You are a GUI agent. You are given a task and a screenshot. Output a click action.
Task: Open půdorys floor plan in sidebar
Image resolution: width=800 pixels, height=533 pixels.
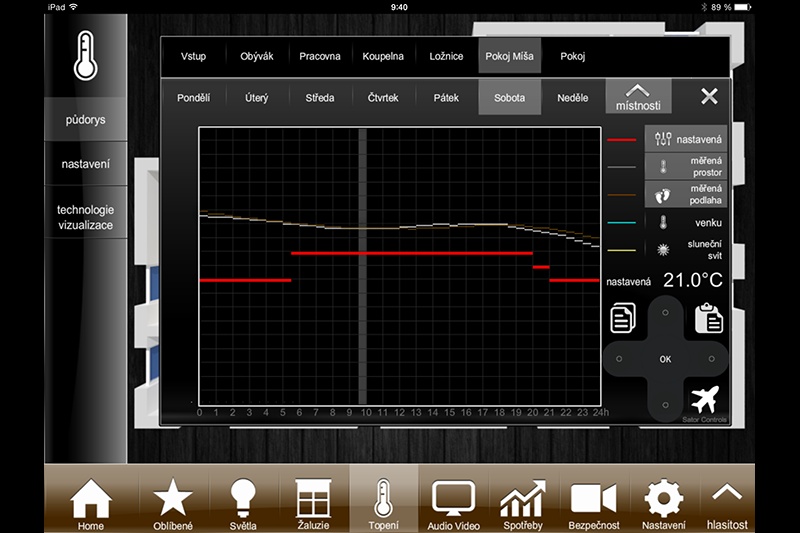pos(86,119)
